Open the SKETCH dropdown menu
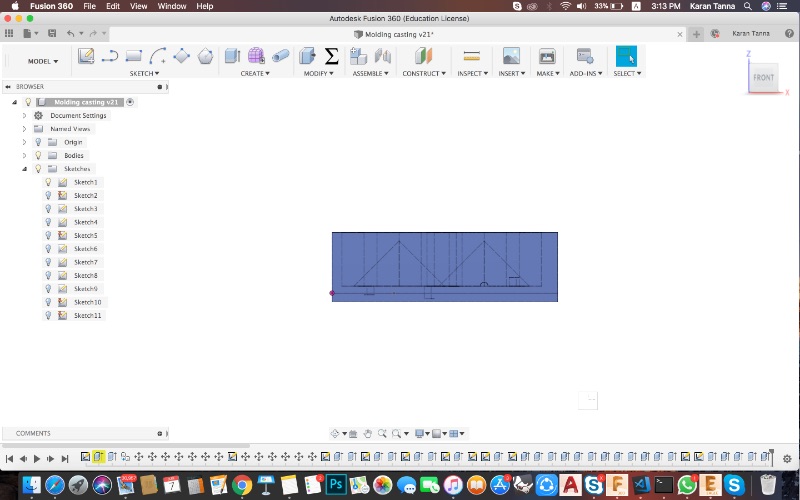The width and height of the screenshot is (800, 500). 144,73
